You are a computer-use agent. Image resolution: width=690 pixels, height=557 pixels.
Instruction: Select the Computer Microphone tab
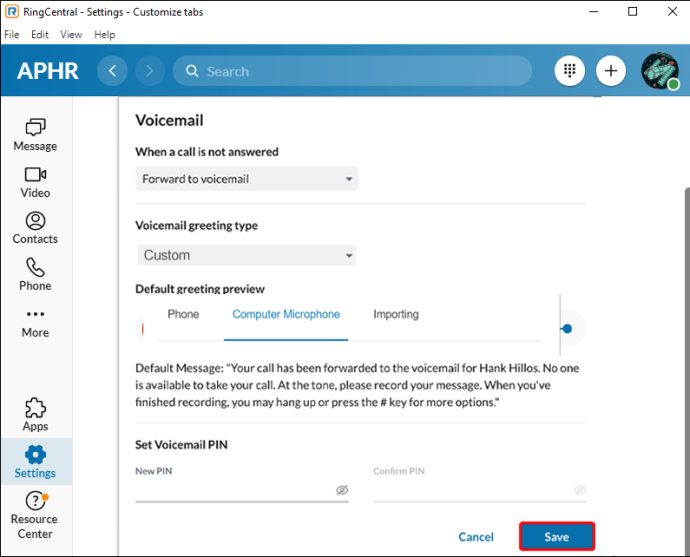[x=286, y=314]
